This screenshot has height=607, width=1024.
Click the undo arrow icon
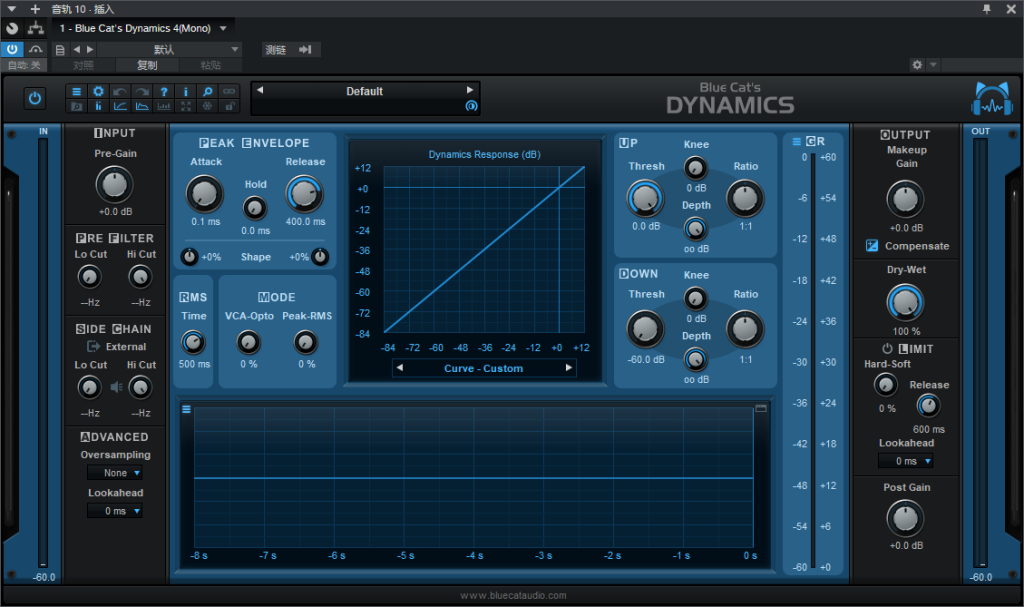120,91
